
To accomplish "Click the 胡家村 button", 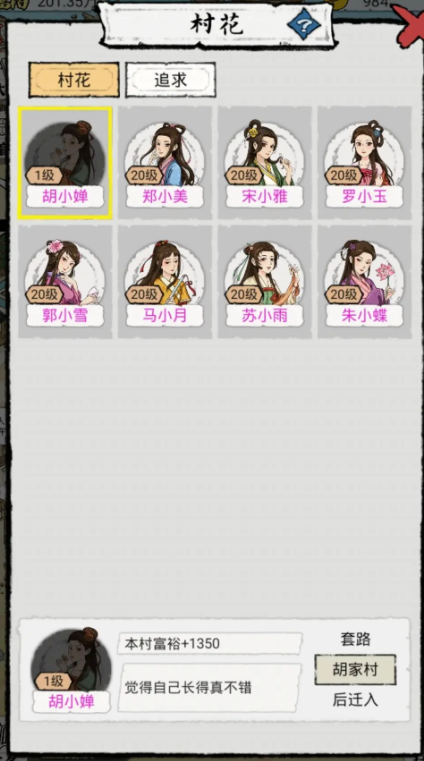I will coord(355,670).
